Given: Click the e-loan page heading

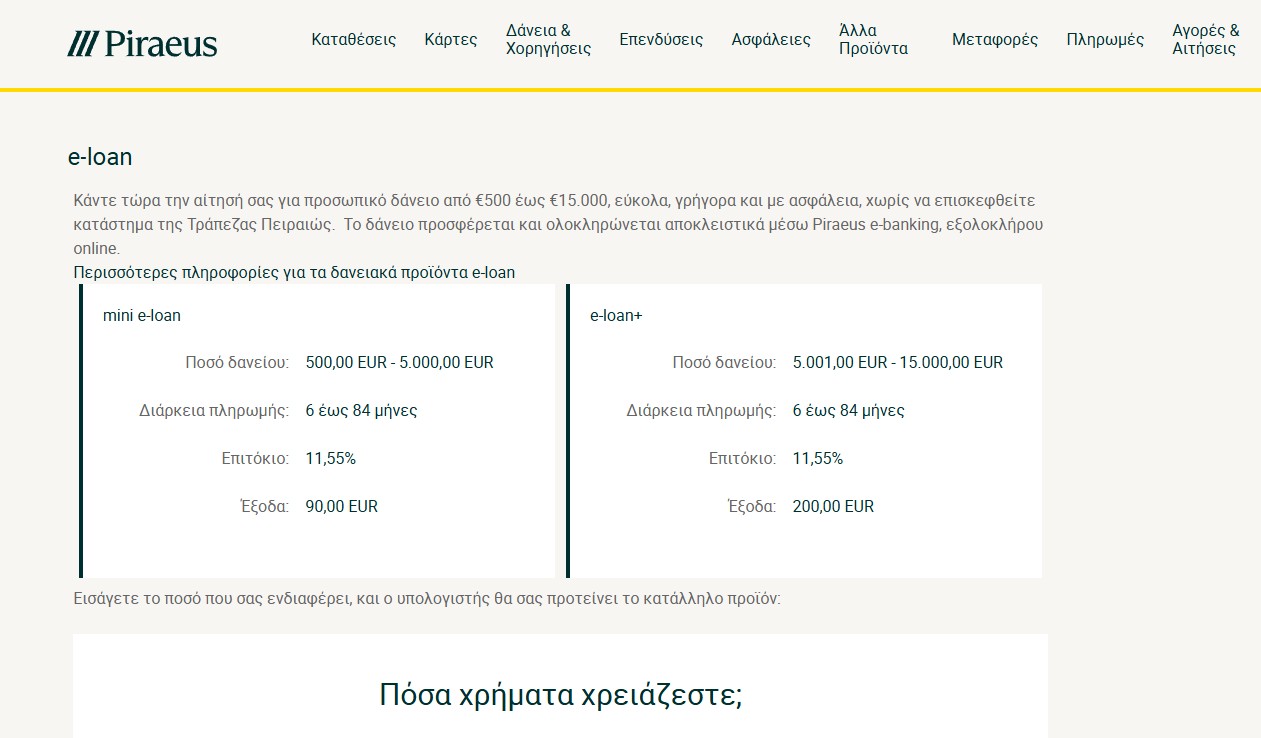Looking at the screenshot, I should [x=100, y=157].
